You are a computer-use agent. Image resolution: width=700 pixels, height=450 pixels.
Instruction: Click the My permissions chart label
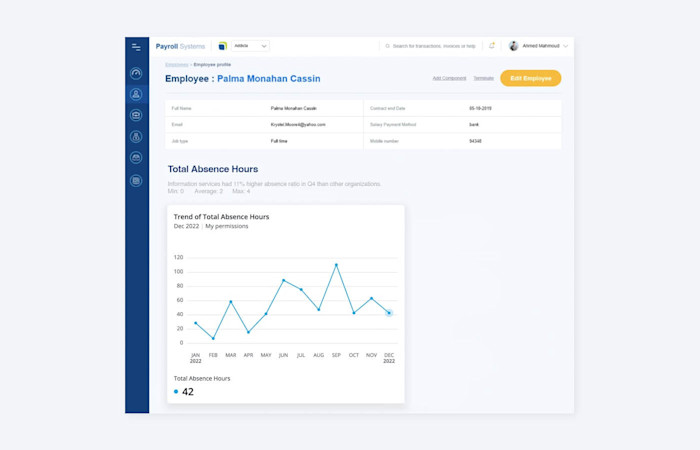227,226
